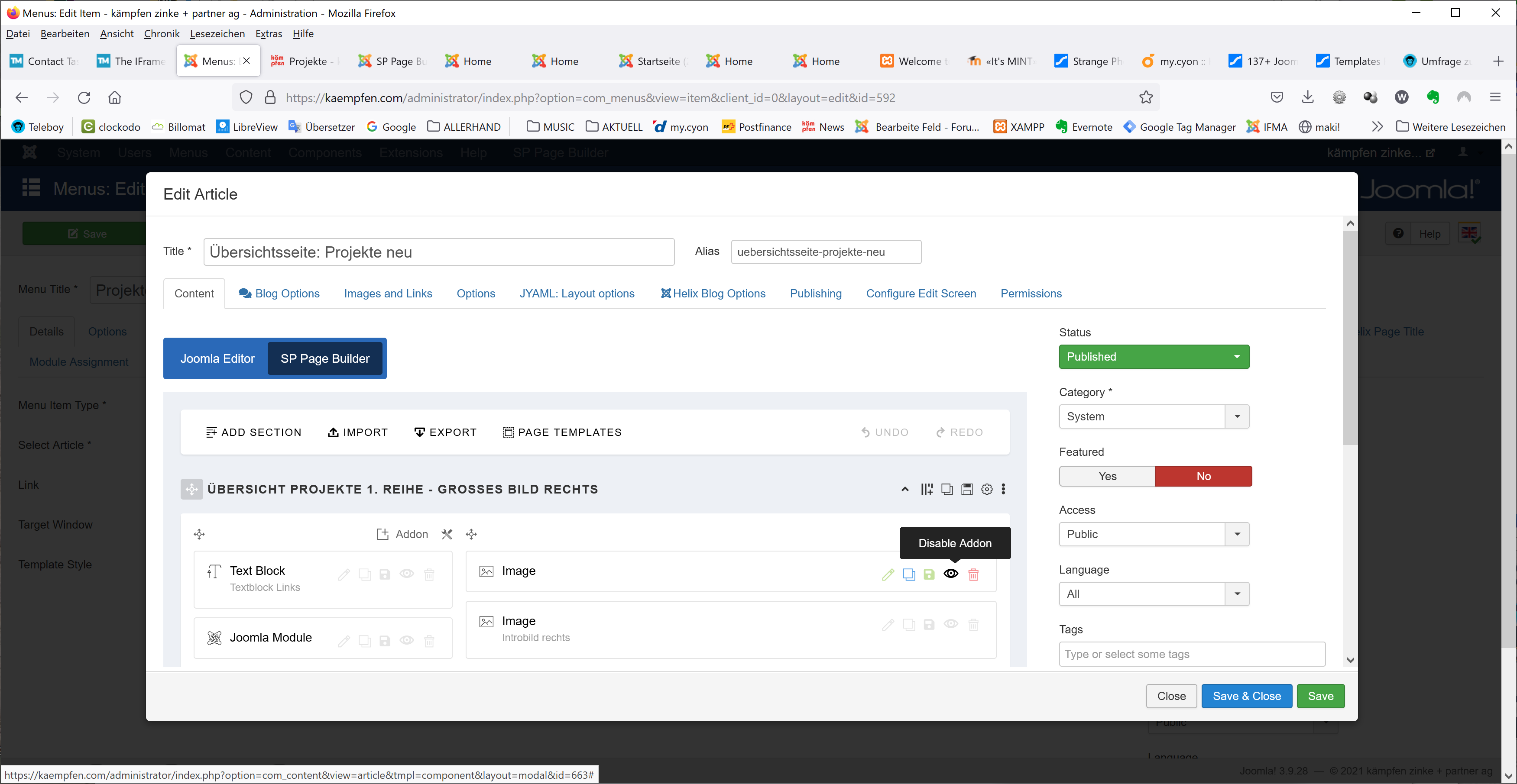Image resolution: width=1517 pixels, height=784 pixels.
Task: Edit the first Image addon via pencil icon
Action: click(888, 574)
